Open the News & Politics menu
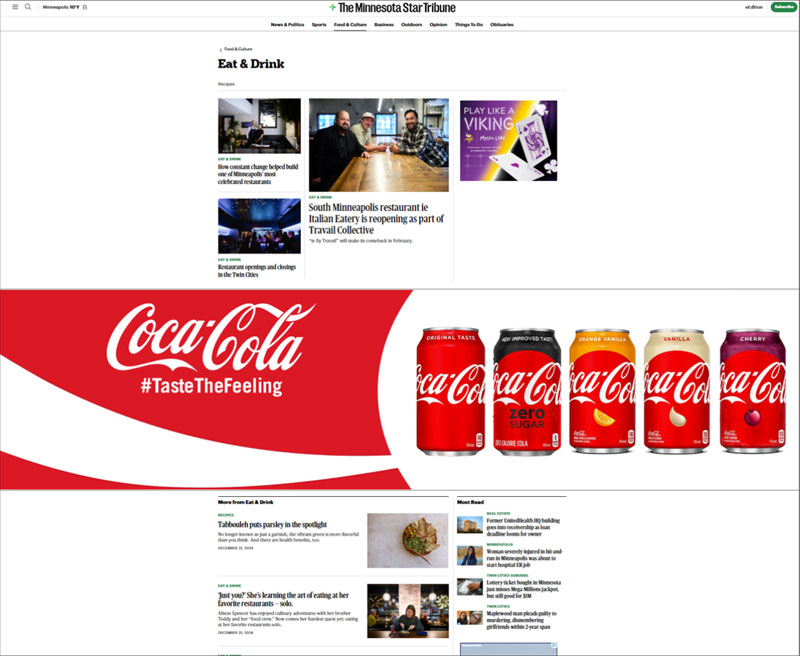The width and height of the screenshot is (800, 656). click(x=287, y=24)
